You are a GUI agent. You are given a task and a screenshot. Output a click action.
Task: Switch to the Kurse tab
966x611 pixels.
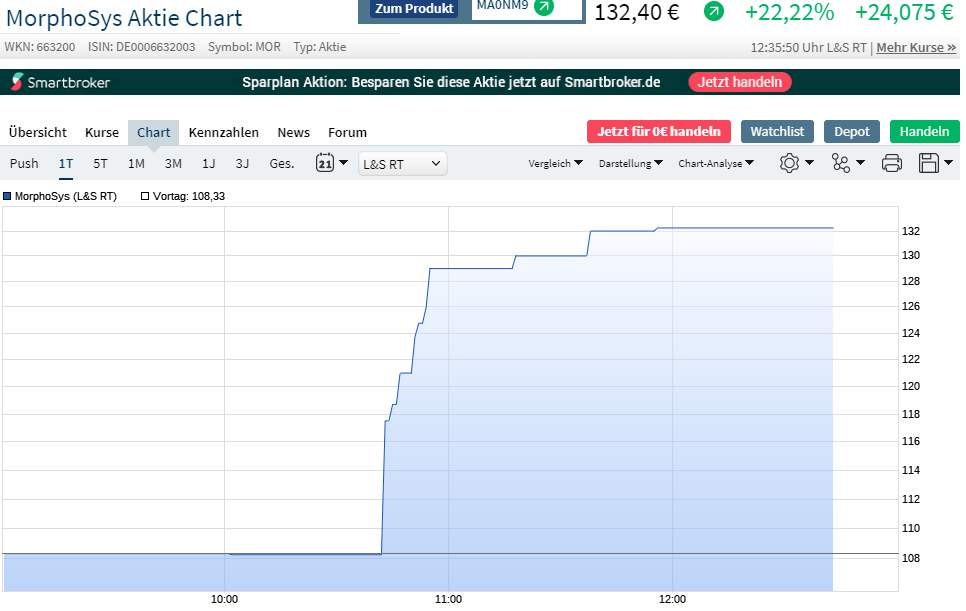[x=102, y=132]
